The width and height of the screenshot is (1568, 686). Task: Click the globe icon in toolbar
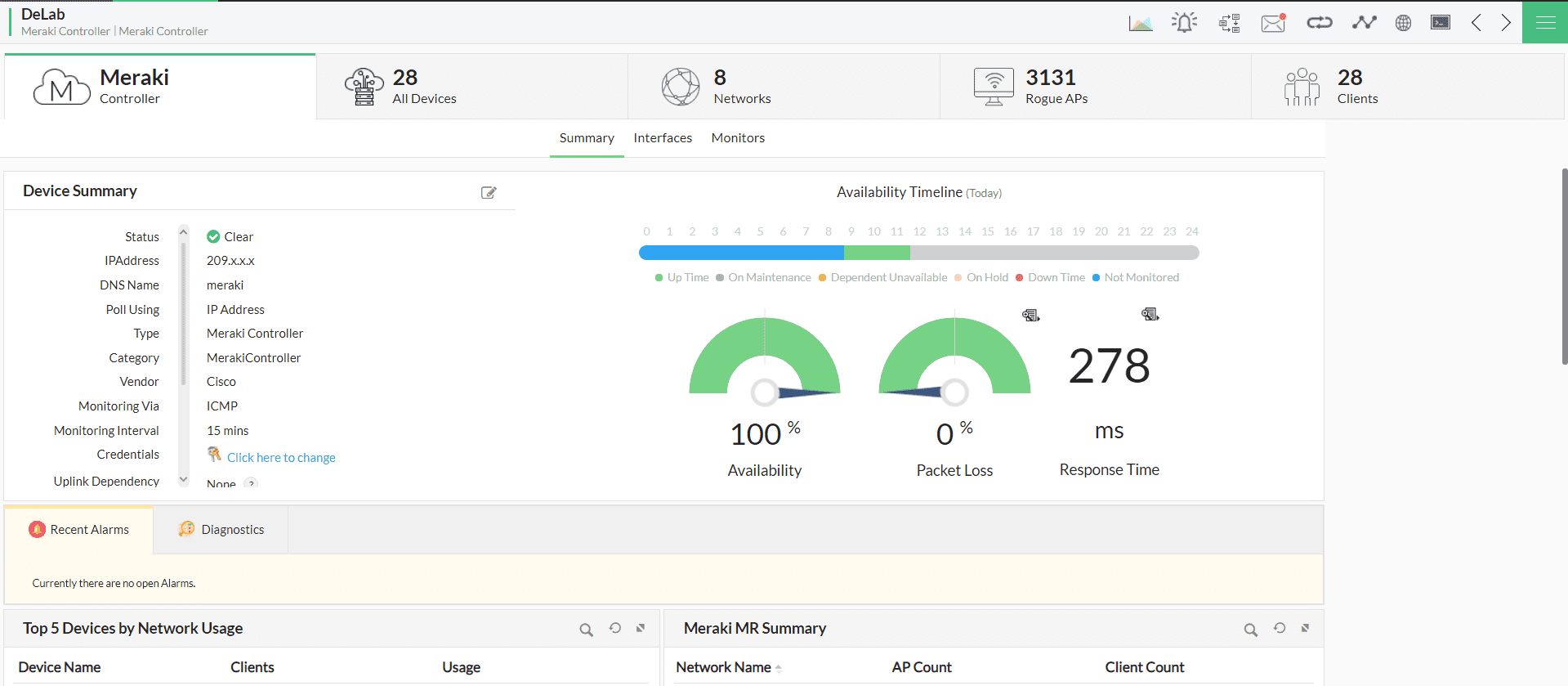1403,23
